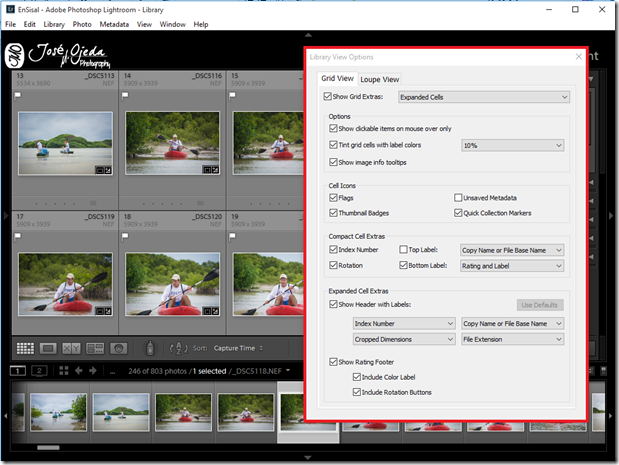Switch to Loupe view mode icon

(48, 348)
